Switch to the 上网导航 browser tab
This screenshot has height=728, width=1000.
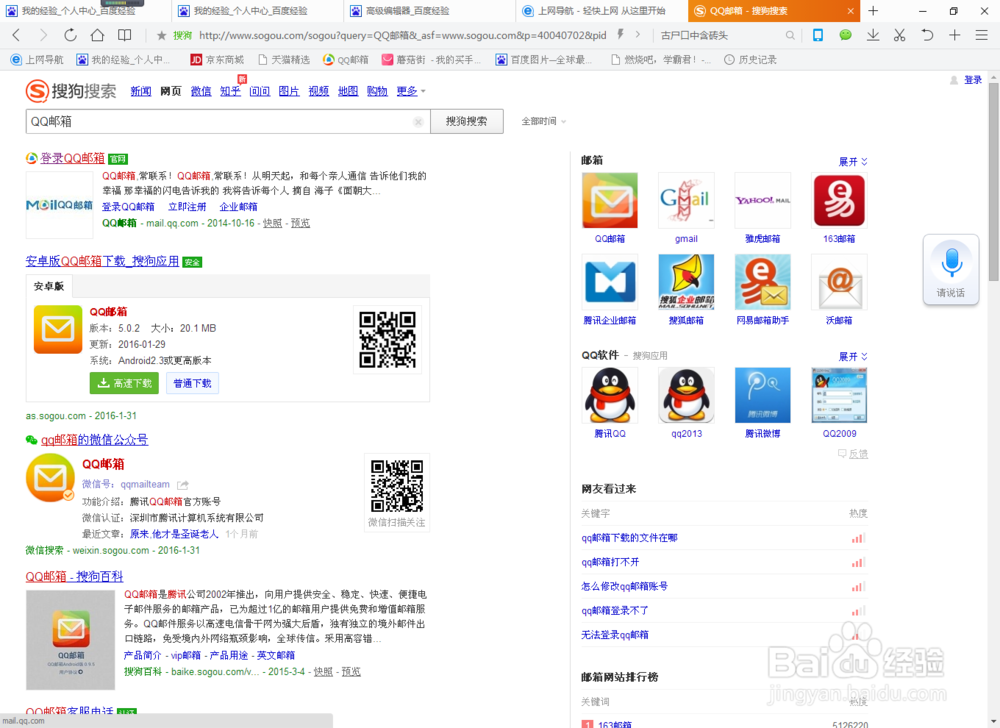601,11
